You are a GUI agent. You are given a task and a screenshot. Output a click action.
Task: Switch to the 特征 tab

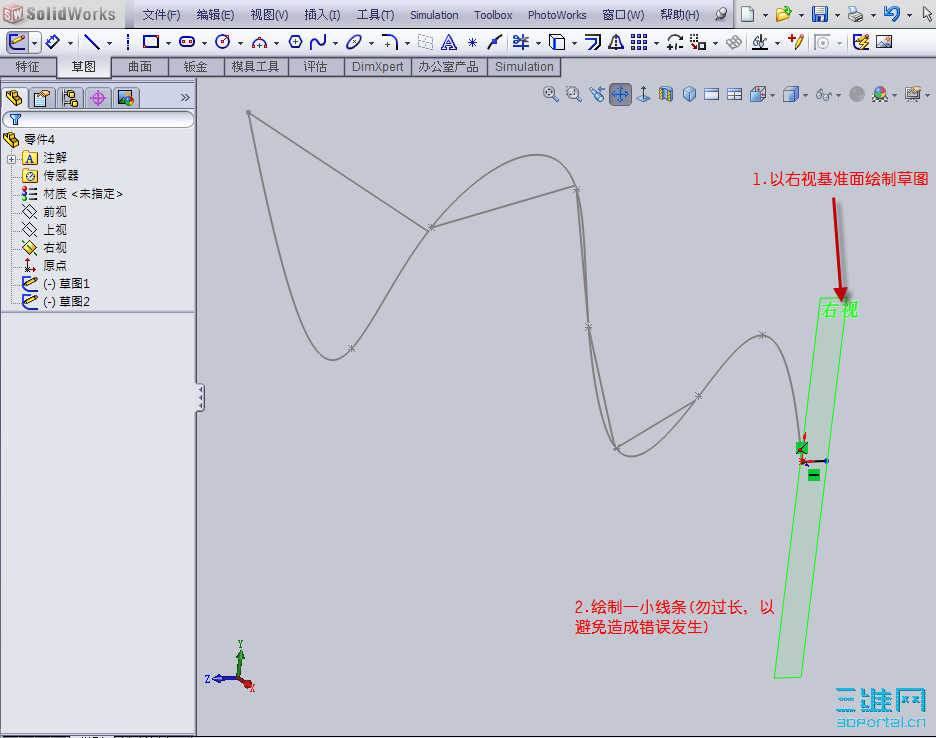tap(28, 67)
